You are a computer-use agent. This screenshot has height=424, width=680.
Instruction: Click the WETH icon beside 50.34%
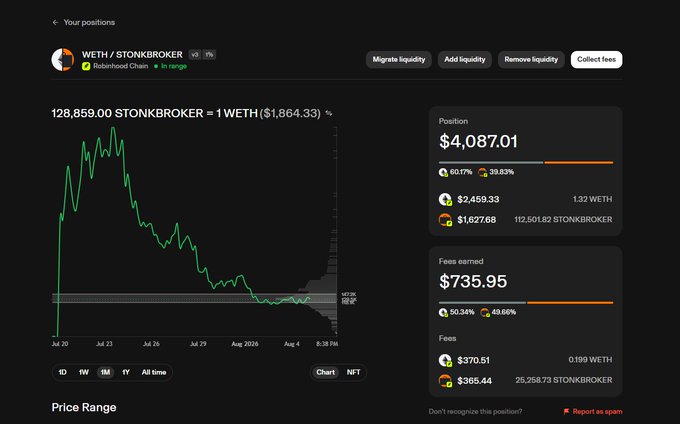(x=443, y=312)
